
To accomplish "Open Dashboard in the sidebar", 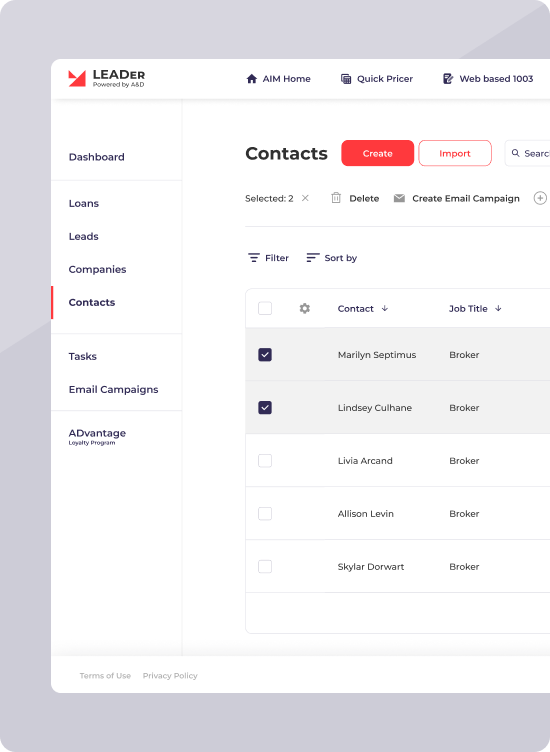I will coord(96,157).
